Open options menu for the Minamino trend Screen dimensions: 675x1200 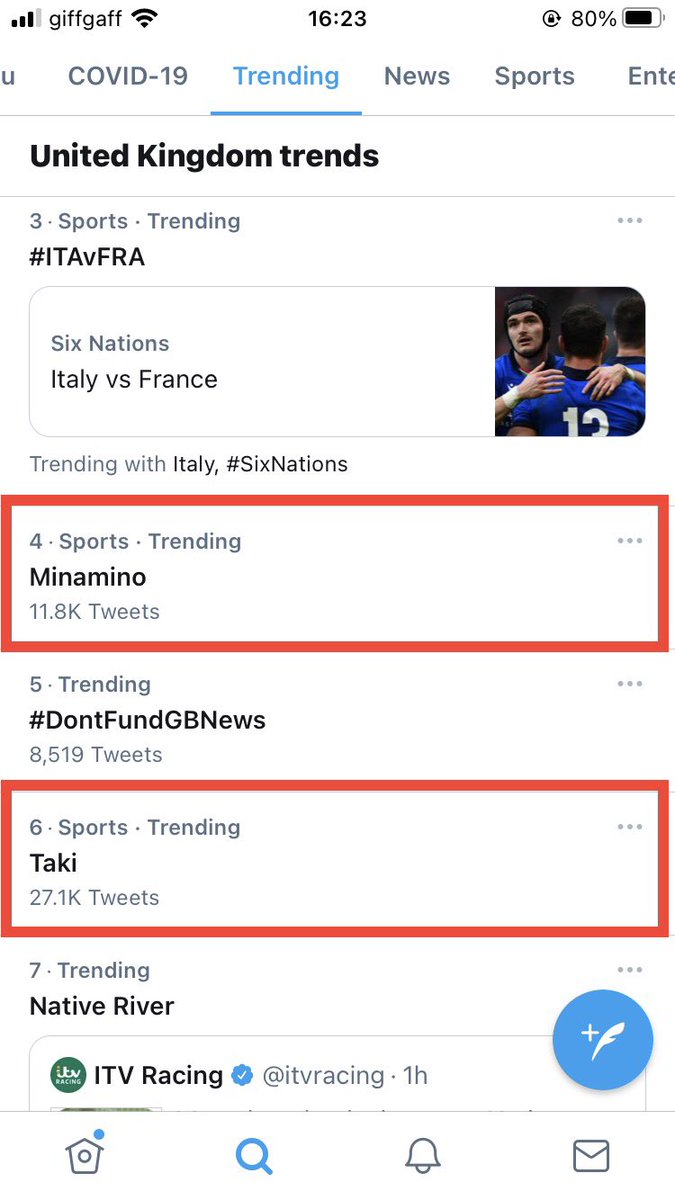point(630,540)
